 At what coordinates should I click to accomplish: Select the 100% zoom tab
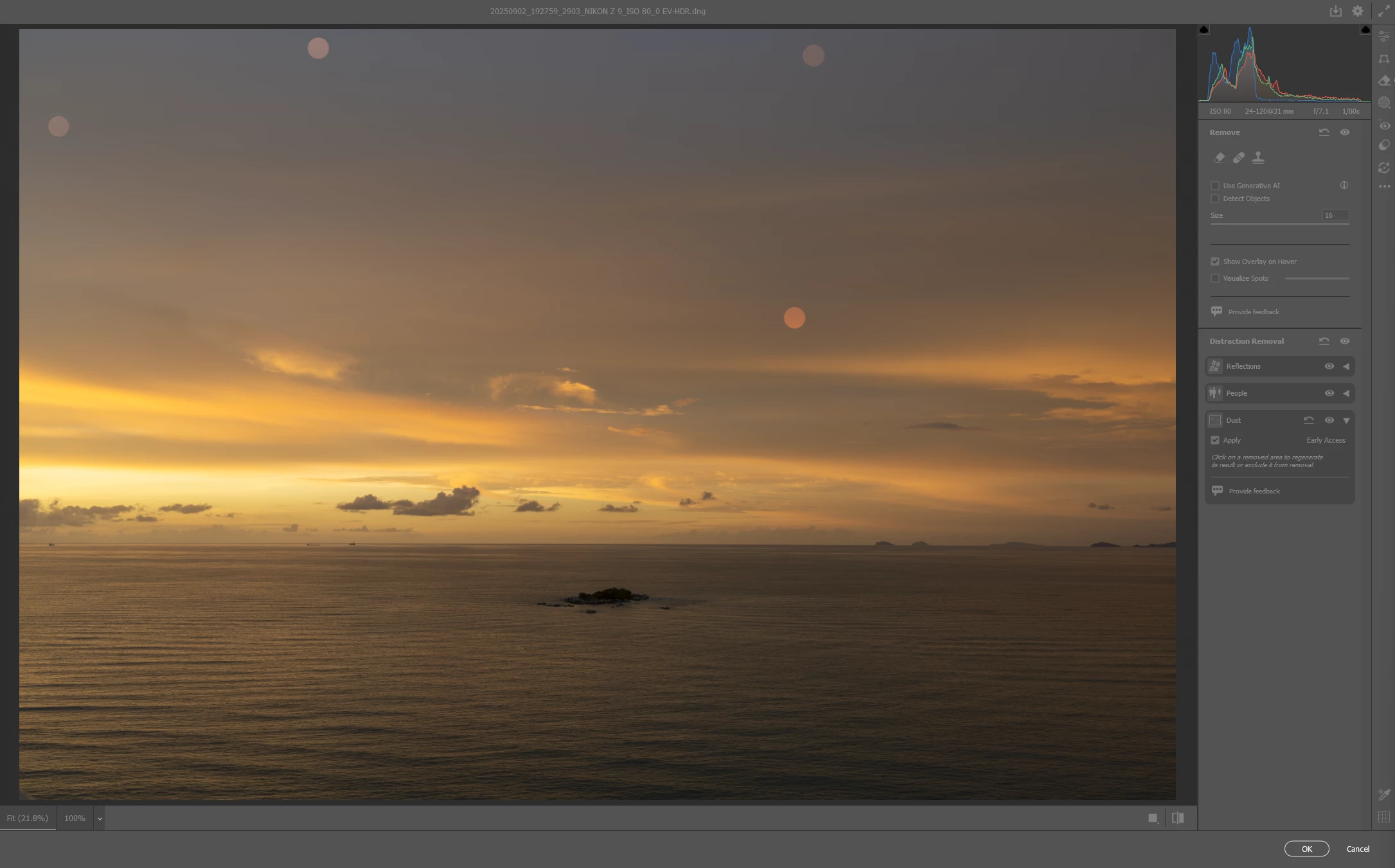75,818
